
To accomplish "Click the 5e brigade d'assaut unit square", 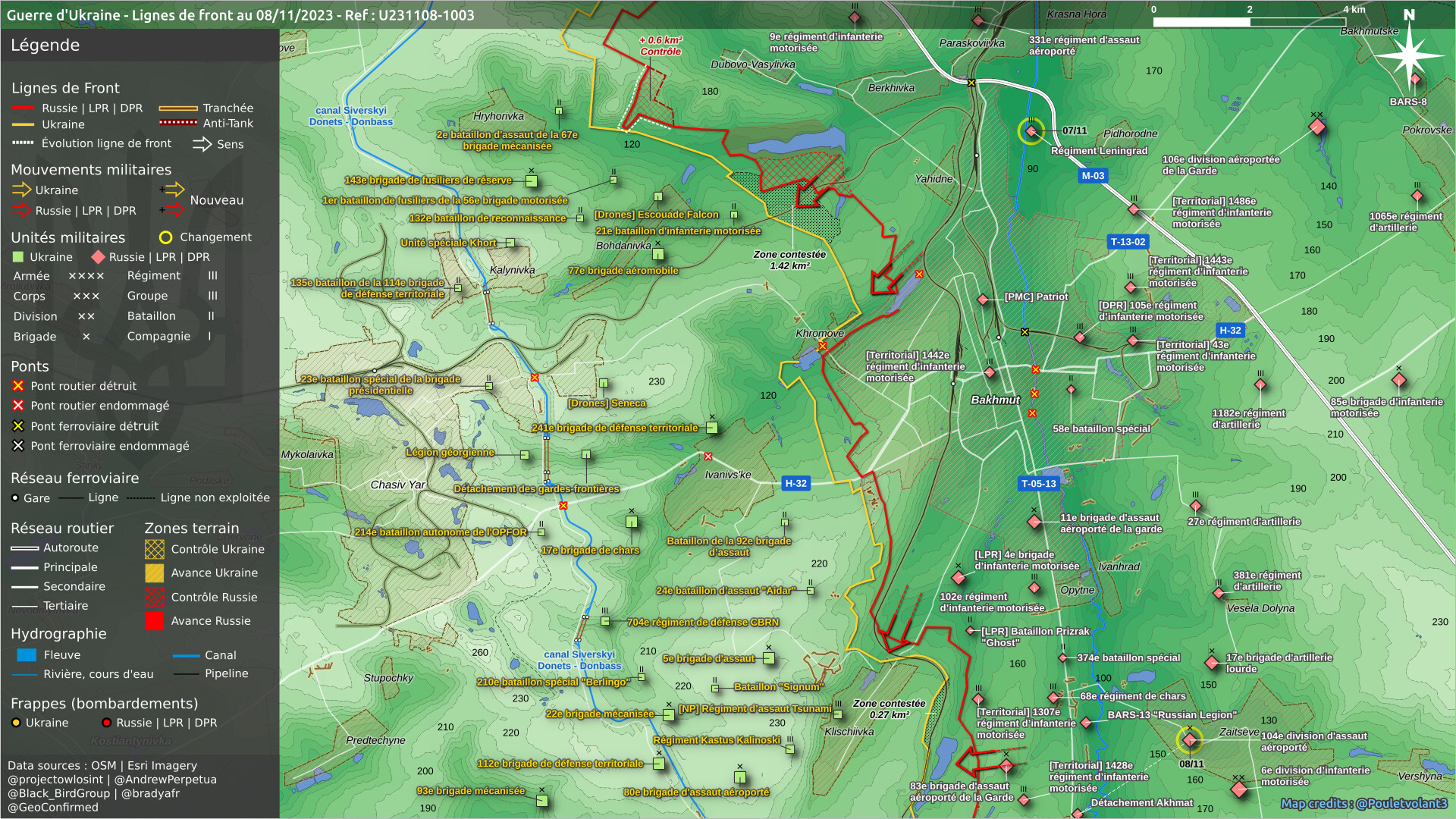I will pos(768,658).
